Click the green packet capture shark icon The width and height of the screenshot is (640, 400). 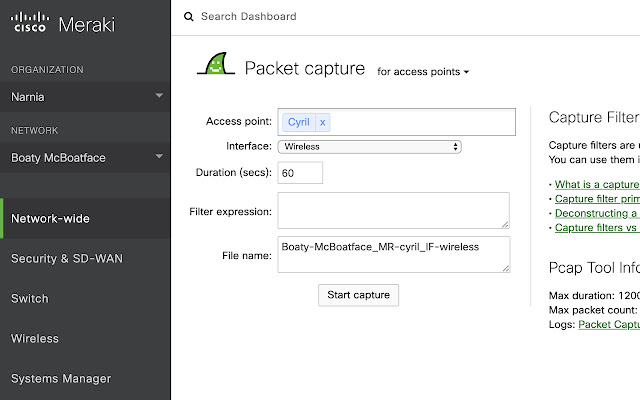[x=216, y=64]
